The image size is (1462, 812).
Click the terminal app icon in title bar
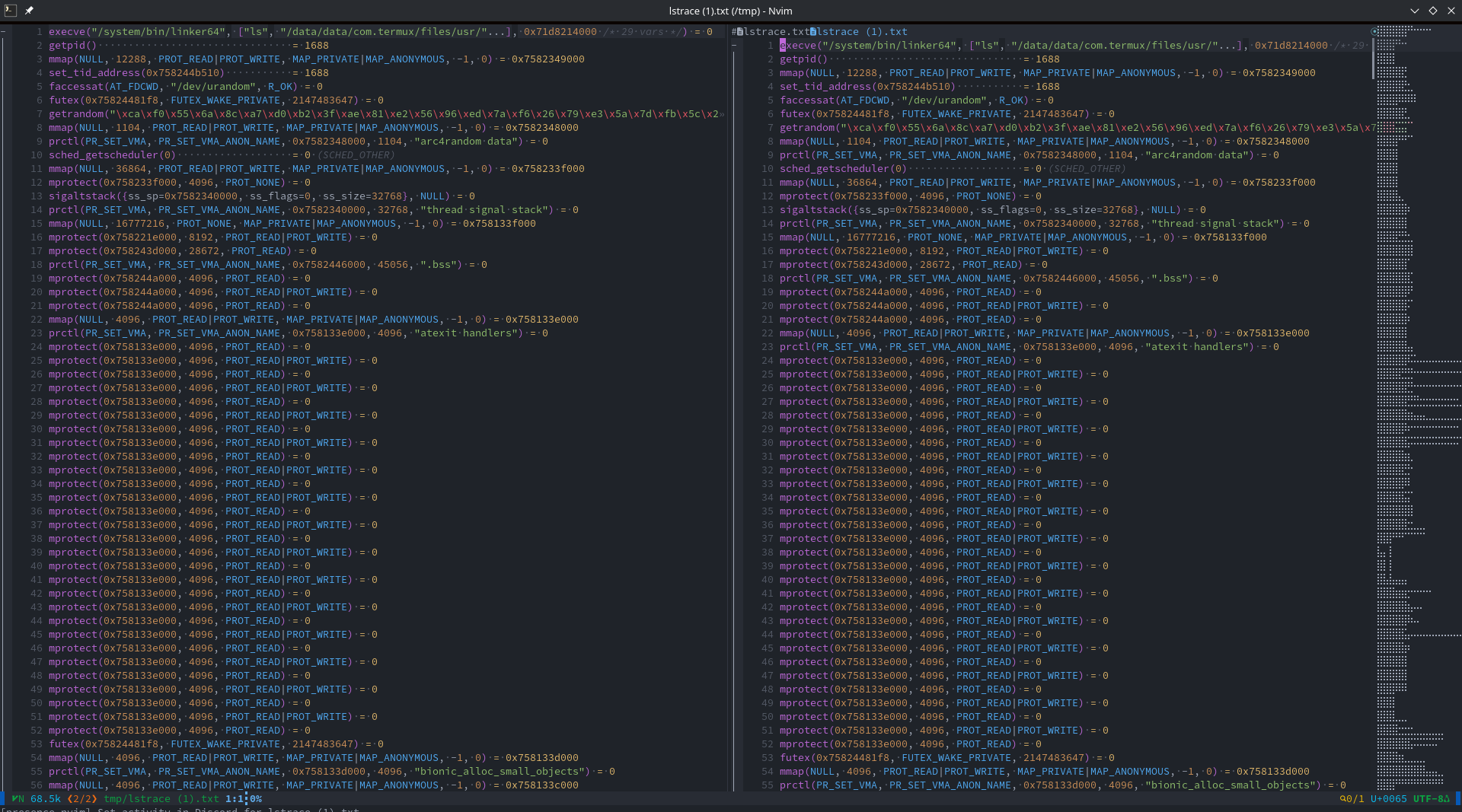(9, 11)
